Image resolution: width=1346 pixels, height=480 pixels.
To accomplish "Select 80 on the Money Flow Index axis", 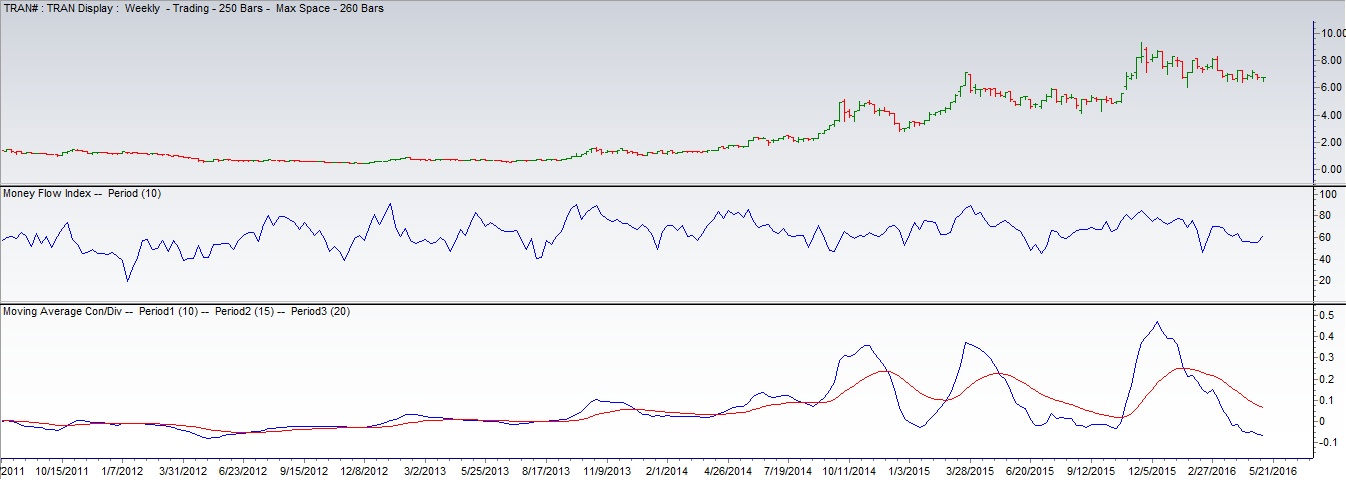I will (x=1327, y=215).
